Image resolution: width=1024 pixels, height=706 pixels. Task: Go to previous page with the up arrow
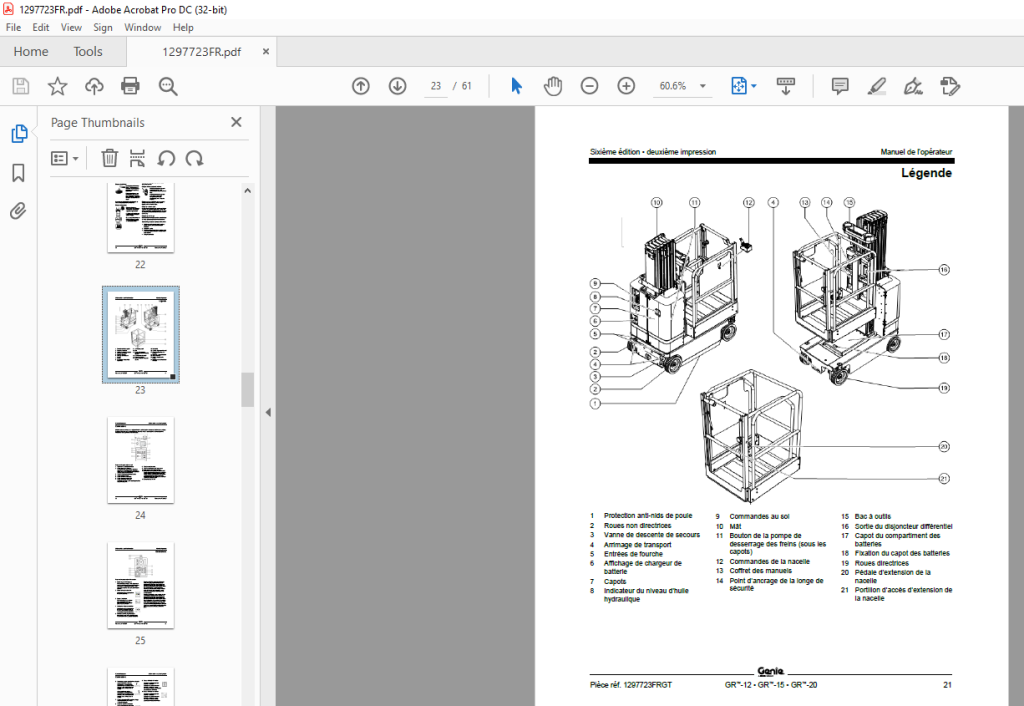coord(360,86)
